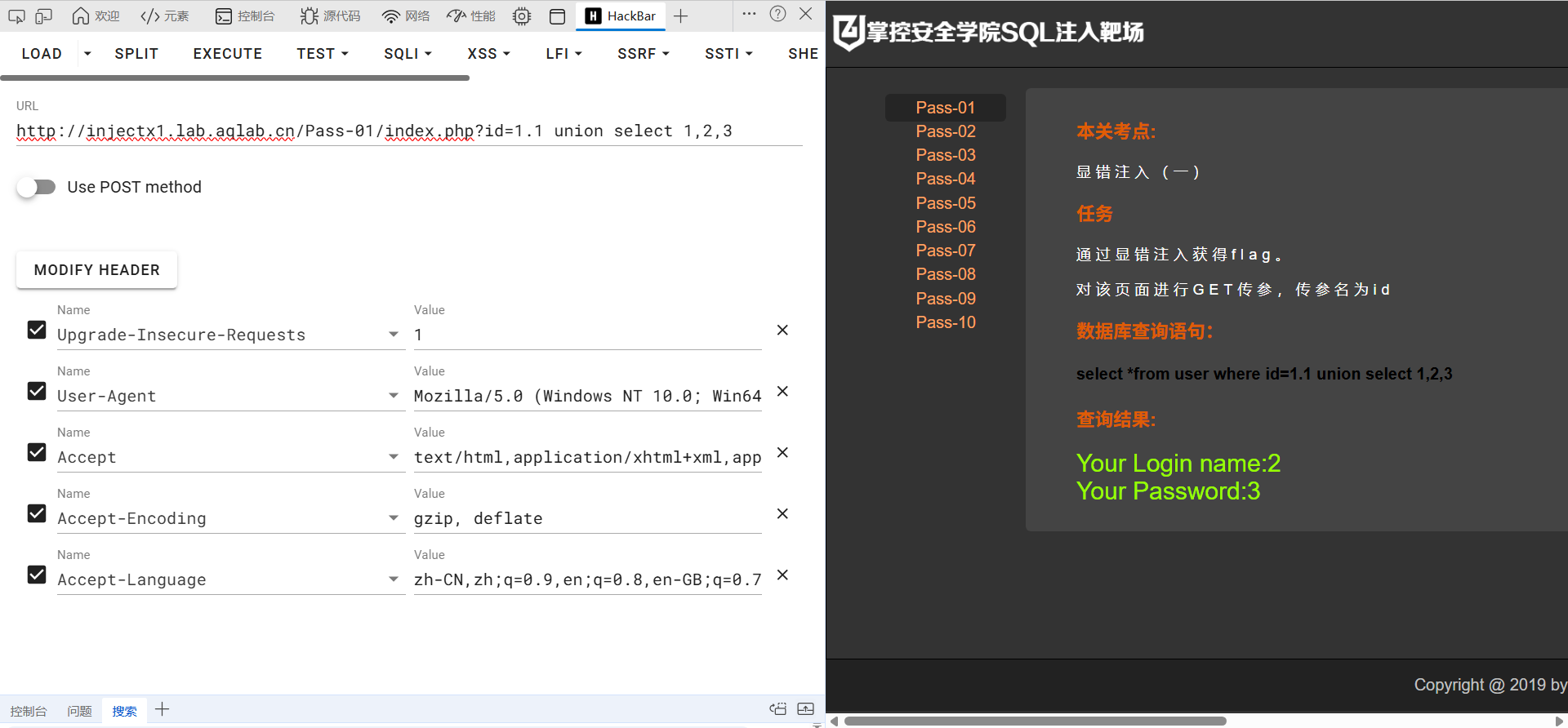Uncheck the Accept header checkbox

[37, 452]
